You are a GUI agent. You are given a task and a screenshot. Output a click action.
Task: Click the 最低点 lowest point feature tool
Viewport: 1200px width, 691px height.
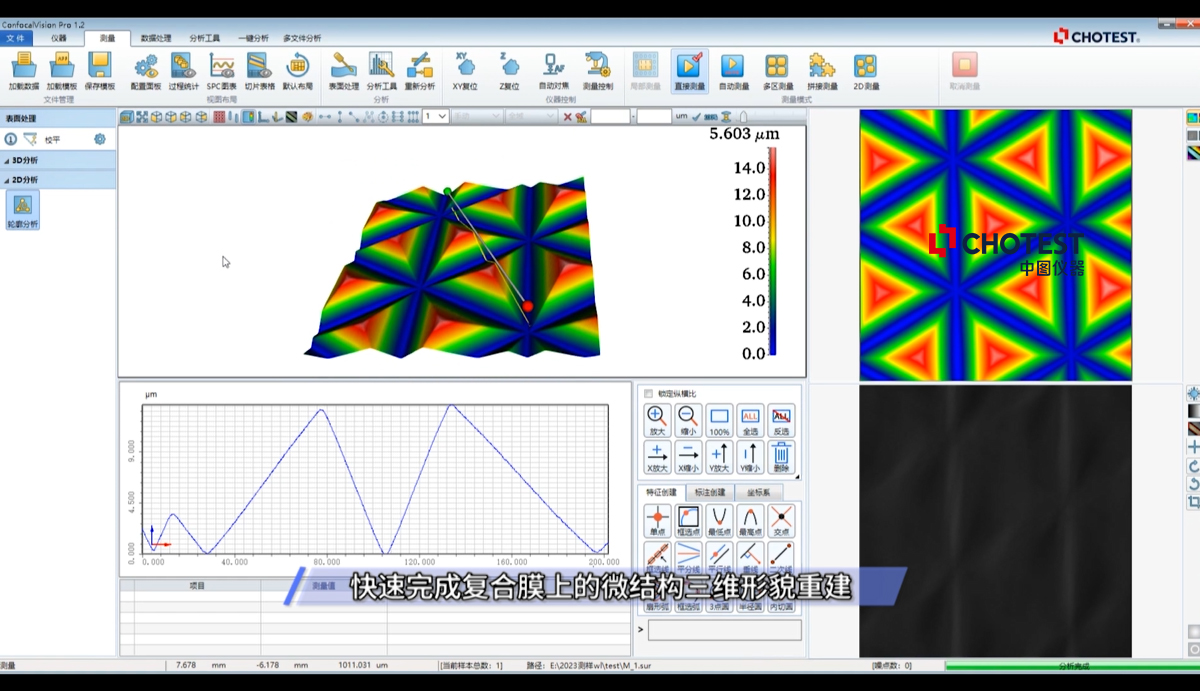(718, 521)
